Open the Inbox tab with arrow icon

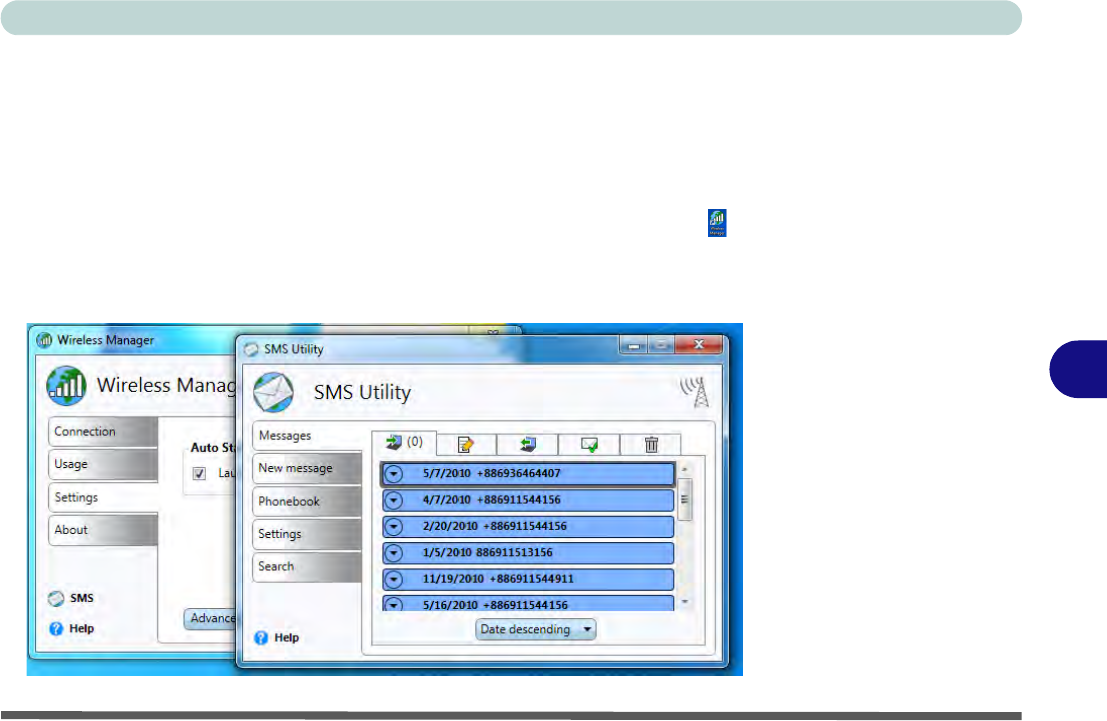(x=403, y=444)
